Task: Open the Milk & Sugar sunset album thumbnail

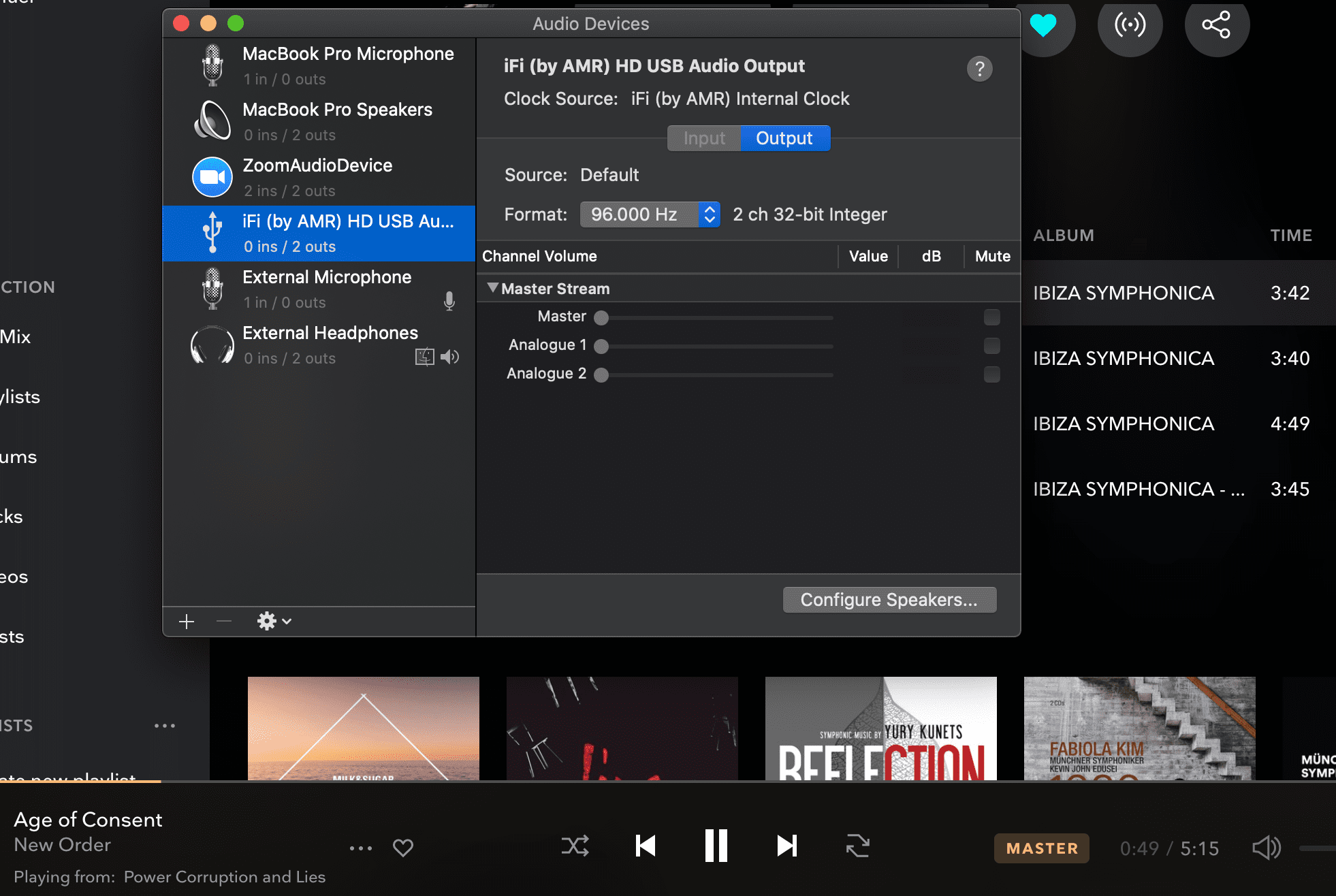Action: pos(364,728)
